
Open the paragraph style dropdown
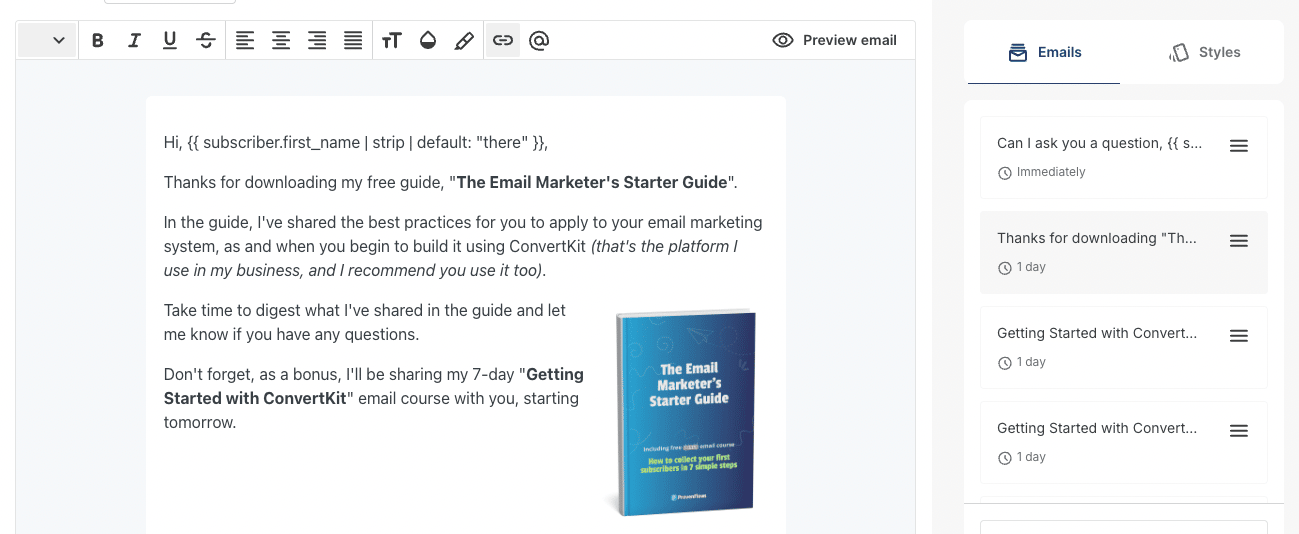point(47,41)
